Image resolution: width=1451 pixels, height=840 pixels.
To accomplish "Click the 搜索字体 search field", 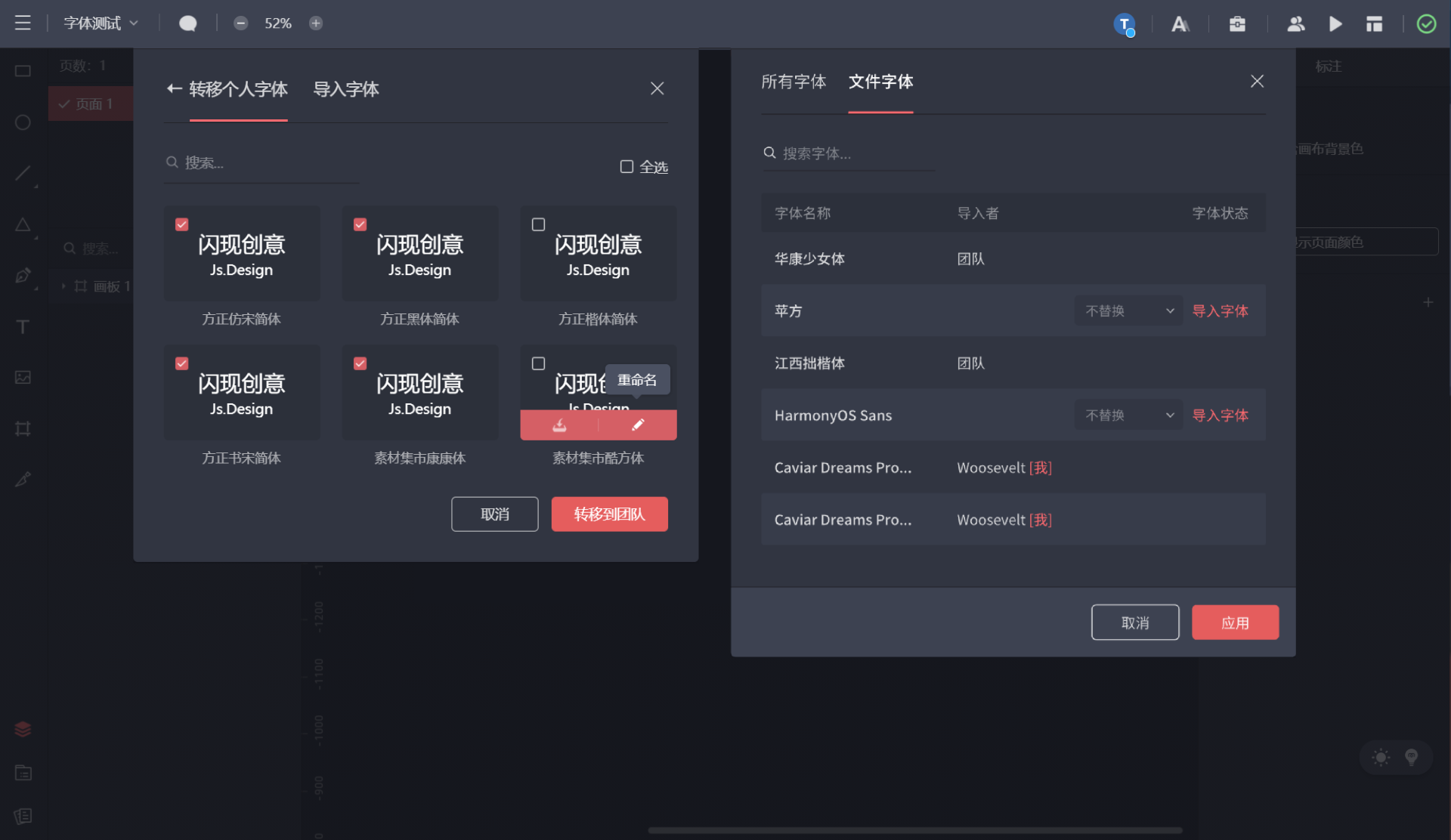I will click(x=846, y=153).
